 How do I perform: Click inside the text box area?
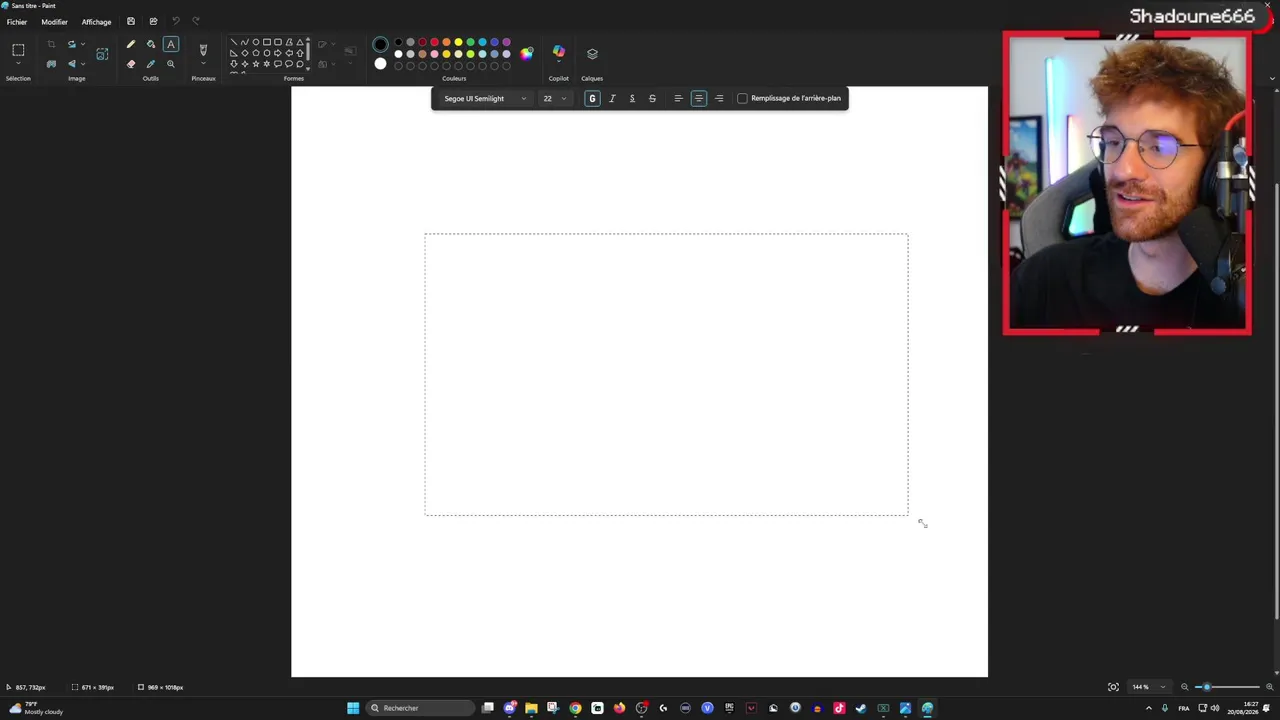point(666,374)
